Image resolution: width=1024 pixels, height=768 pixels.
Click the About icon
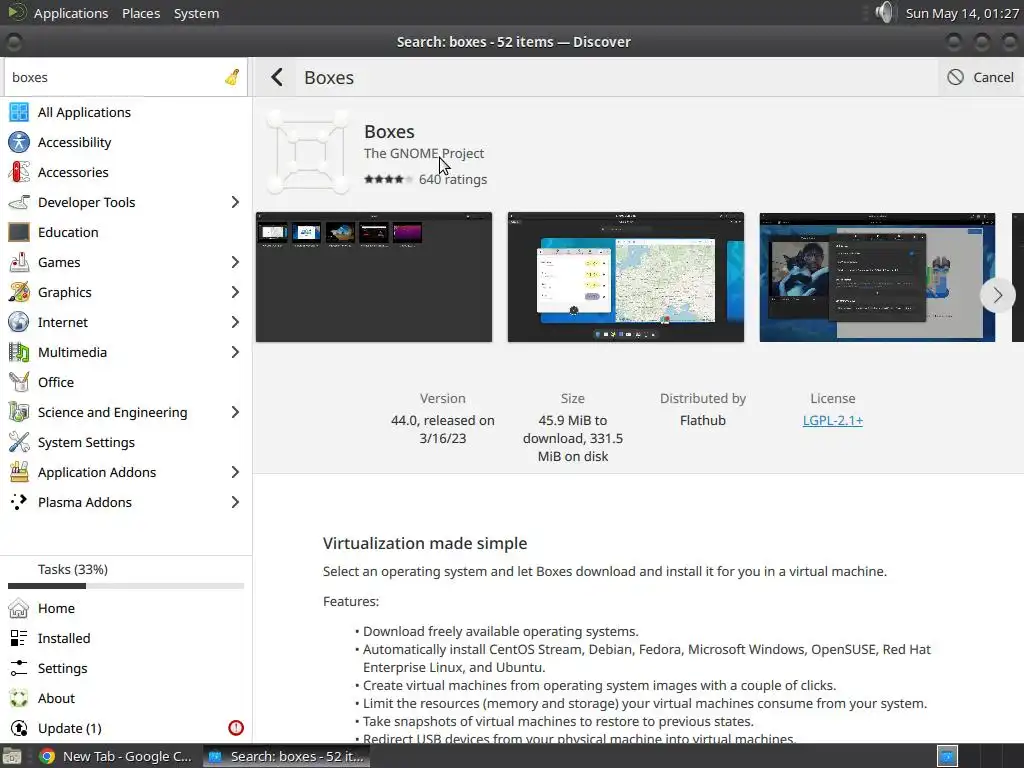point(19,699)
